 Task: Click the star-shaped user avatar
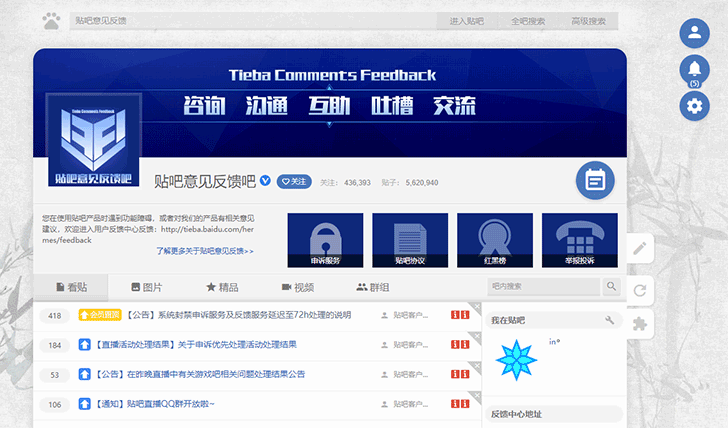(x=516, y=360)
